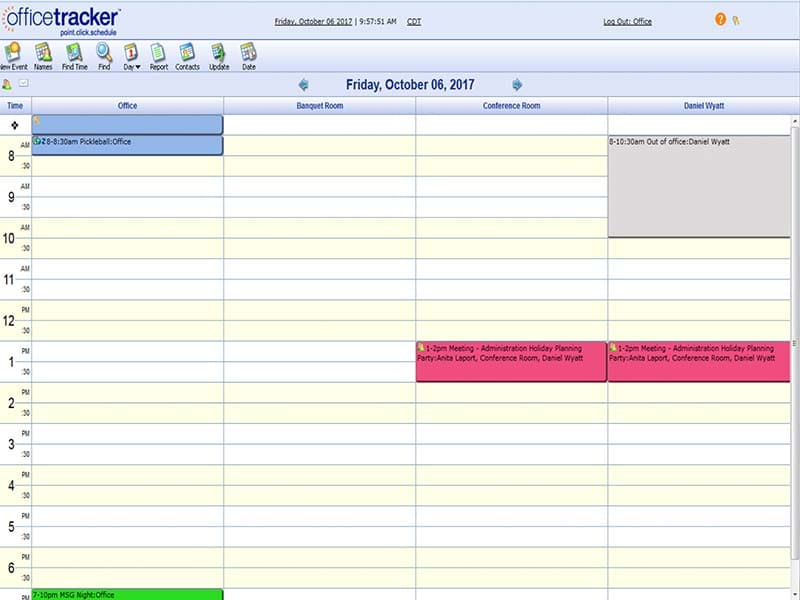Select the Conference Room column header
The height and width of the screenshot is (600, 800).
(510, 104)
